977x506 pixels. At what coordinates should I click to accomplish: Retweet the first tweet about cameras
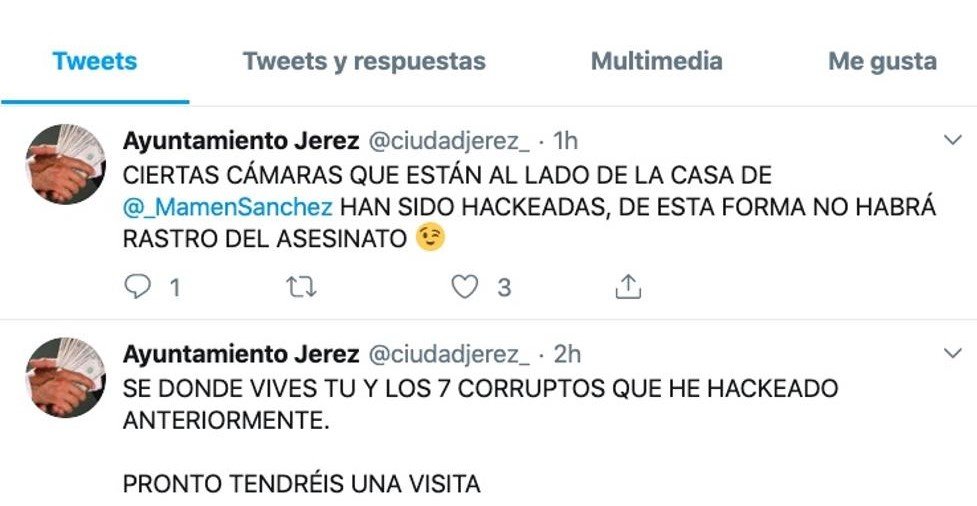[x=301, y=287]
